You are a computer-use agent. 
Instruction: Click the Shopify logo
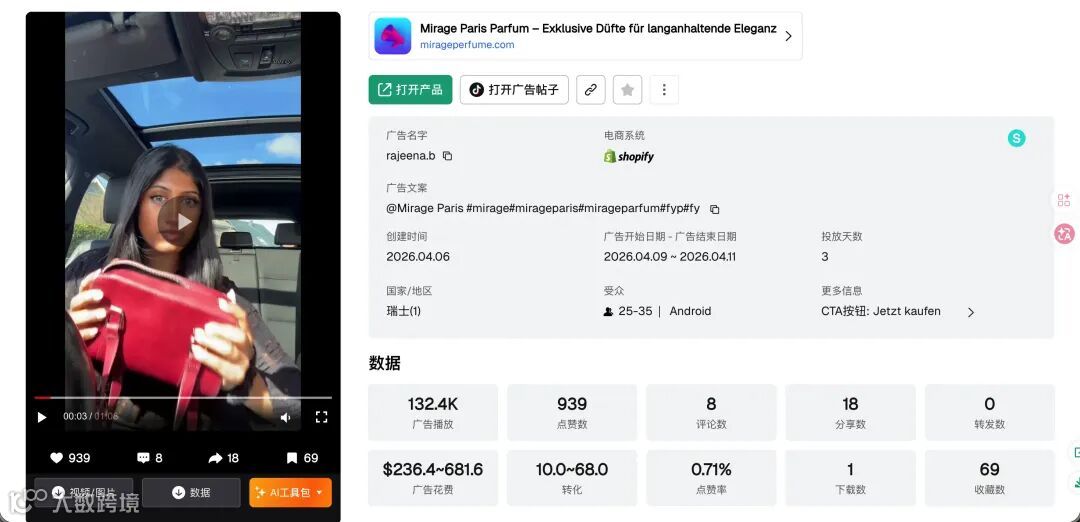tap(629, 156)
